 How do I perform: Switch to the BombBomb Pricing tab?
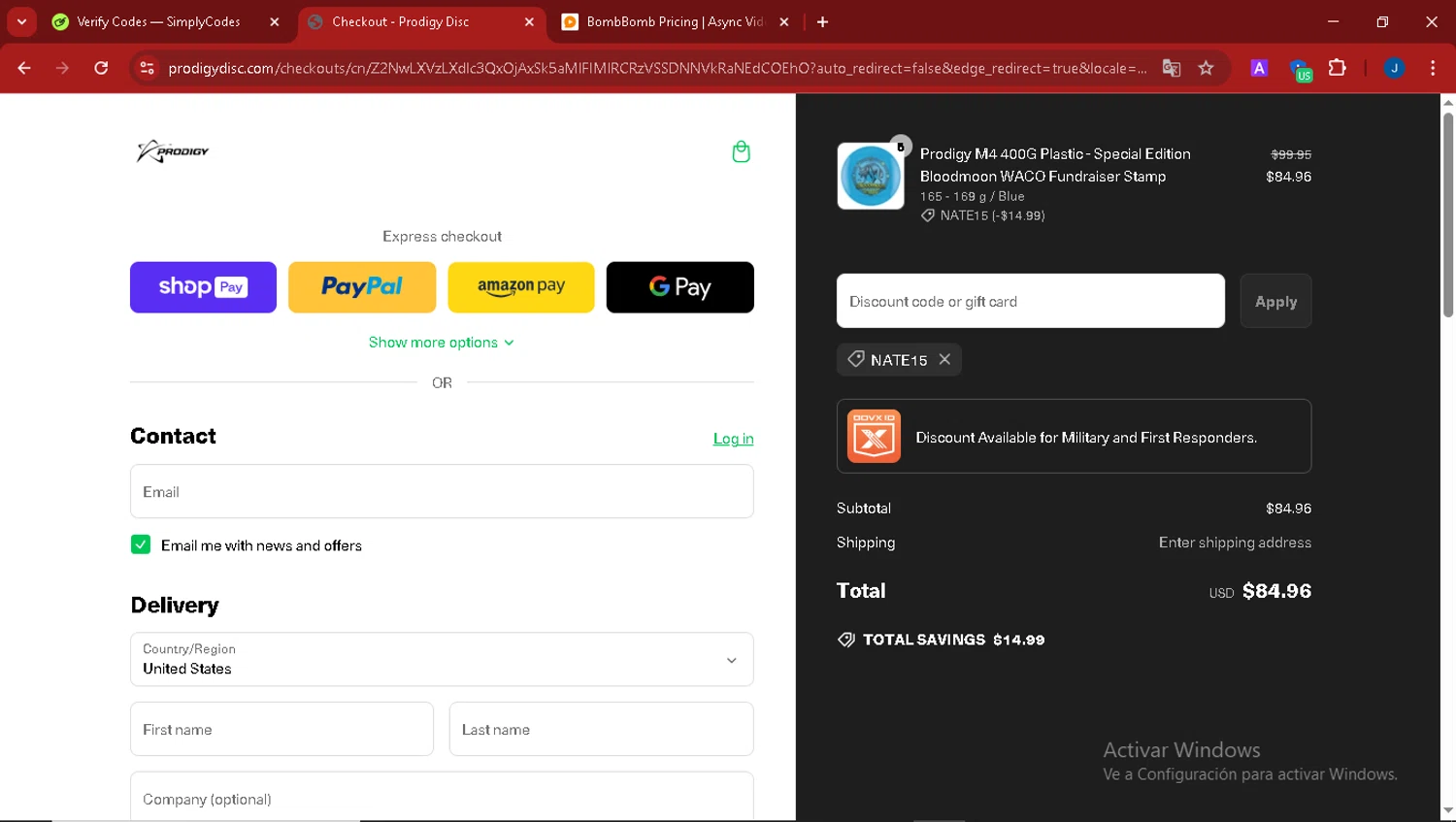click(675, 21)
